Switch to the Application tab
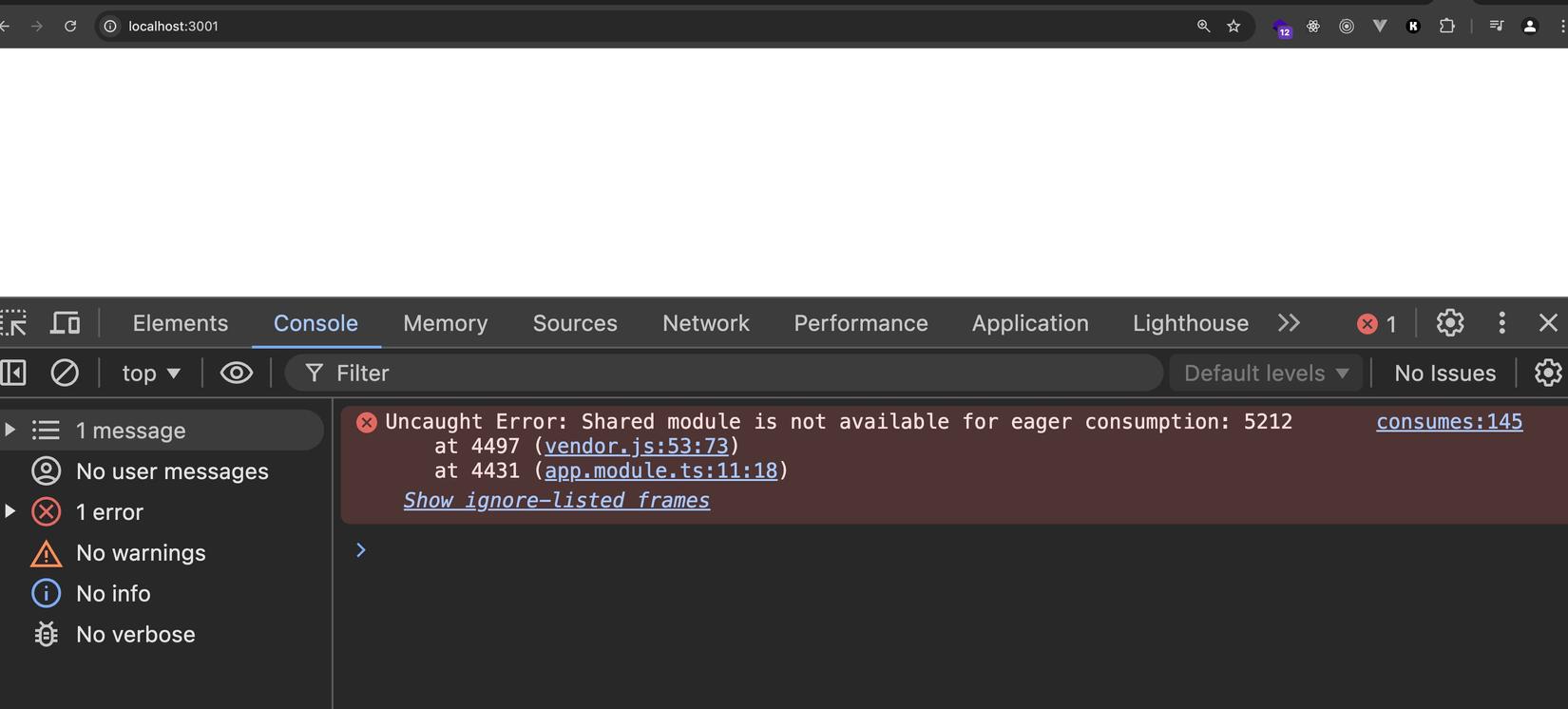1568x709 pixels. (x=1030, y=323)
